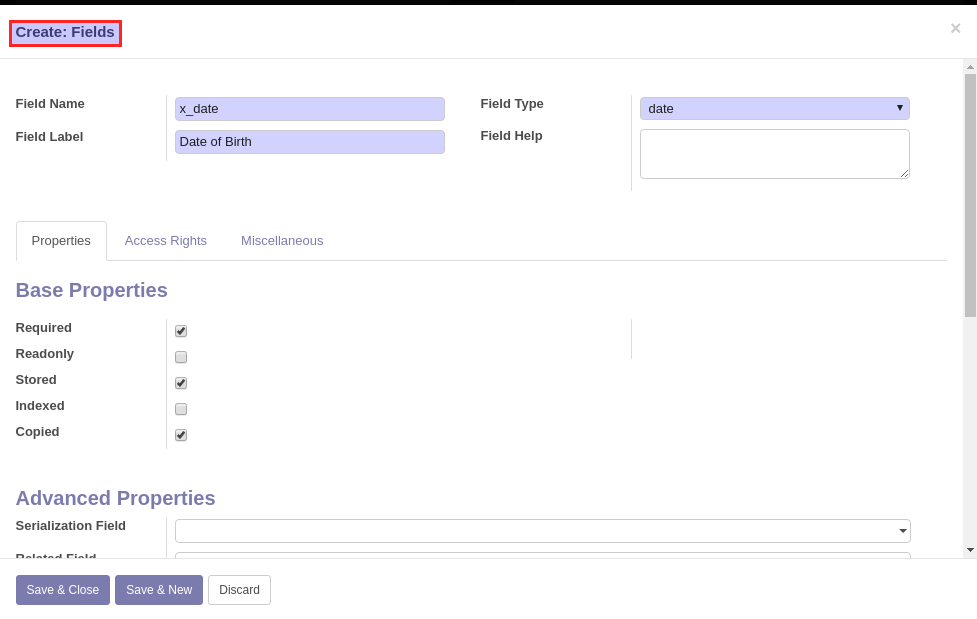
Task: Discard the new field
Action: (x=239, y=590)
